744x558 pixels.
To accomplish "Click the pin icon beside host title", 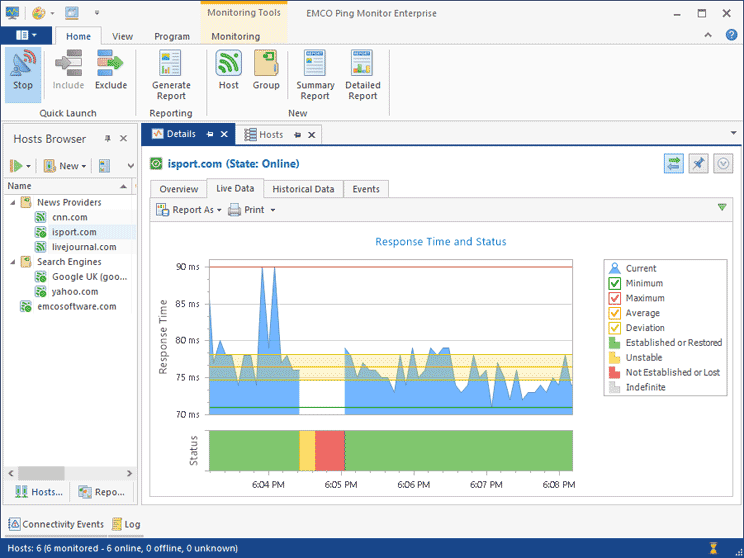I will (x=698, y=164).
